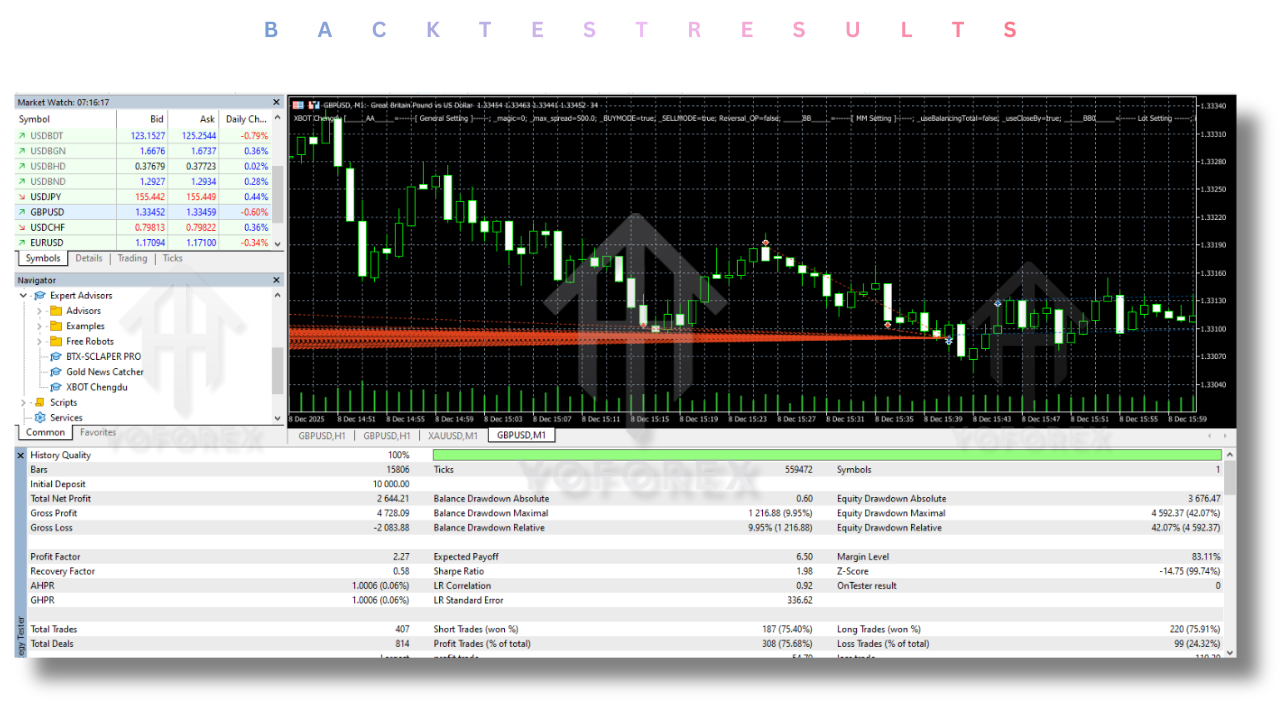Click the Gold News Catcher advisor icon
The width and height of the screenshot is (1280, 720).
[56, 372]
